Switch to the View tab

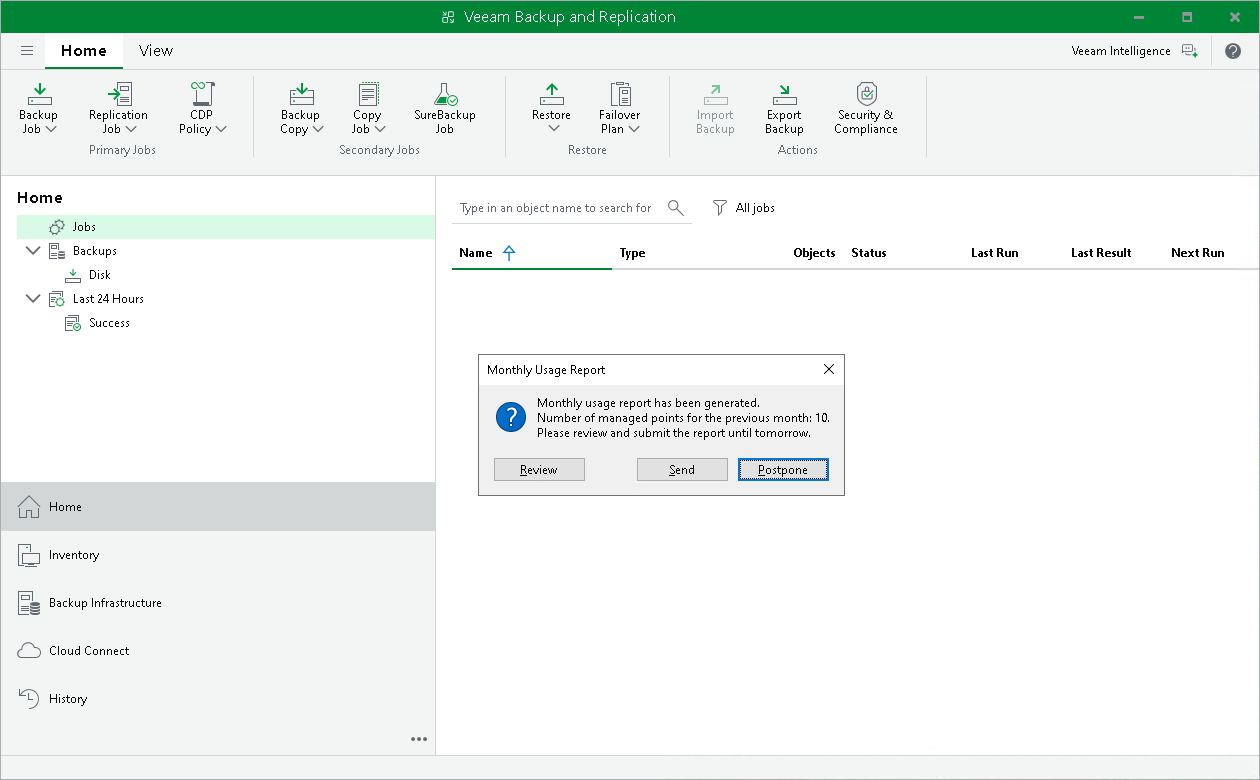(155, 50)
